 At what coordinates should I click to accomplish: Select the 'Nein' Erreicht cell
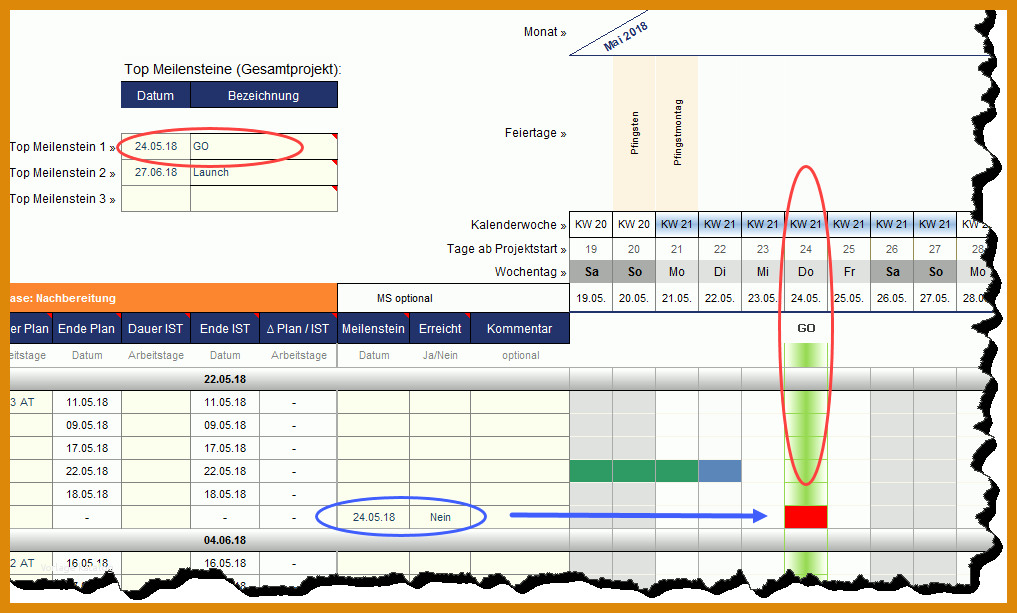click(x=440, y=517)
